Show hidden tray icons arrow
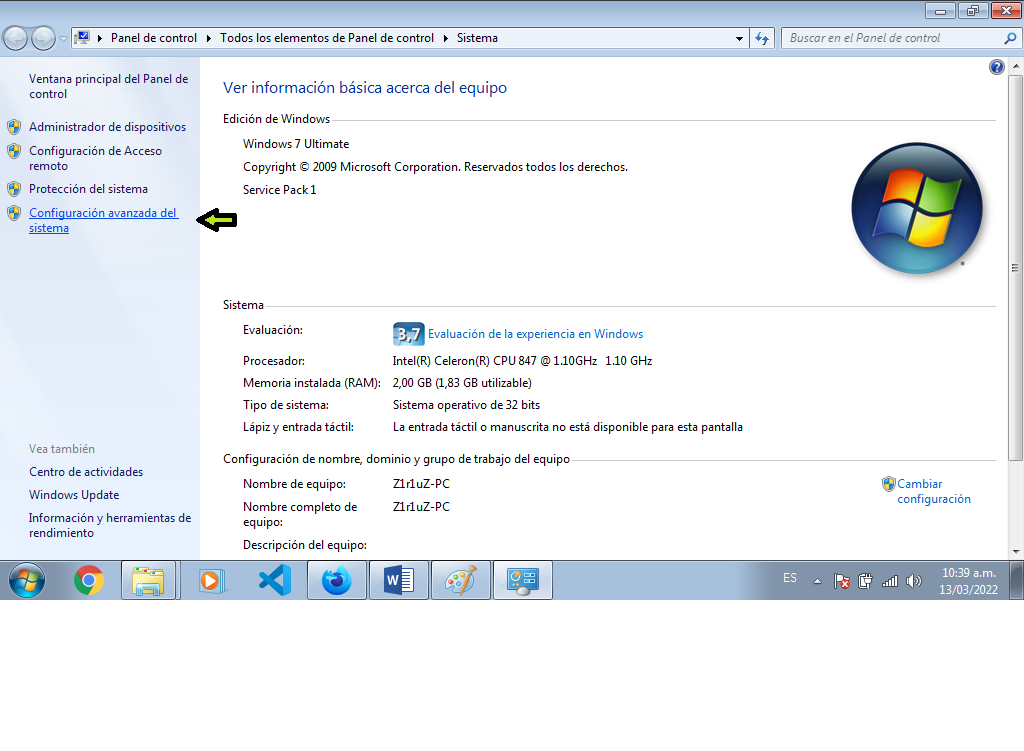 (817, 581)
